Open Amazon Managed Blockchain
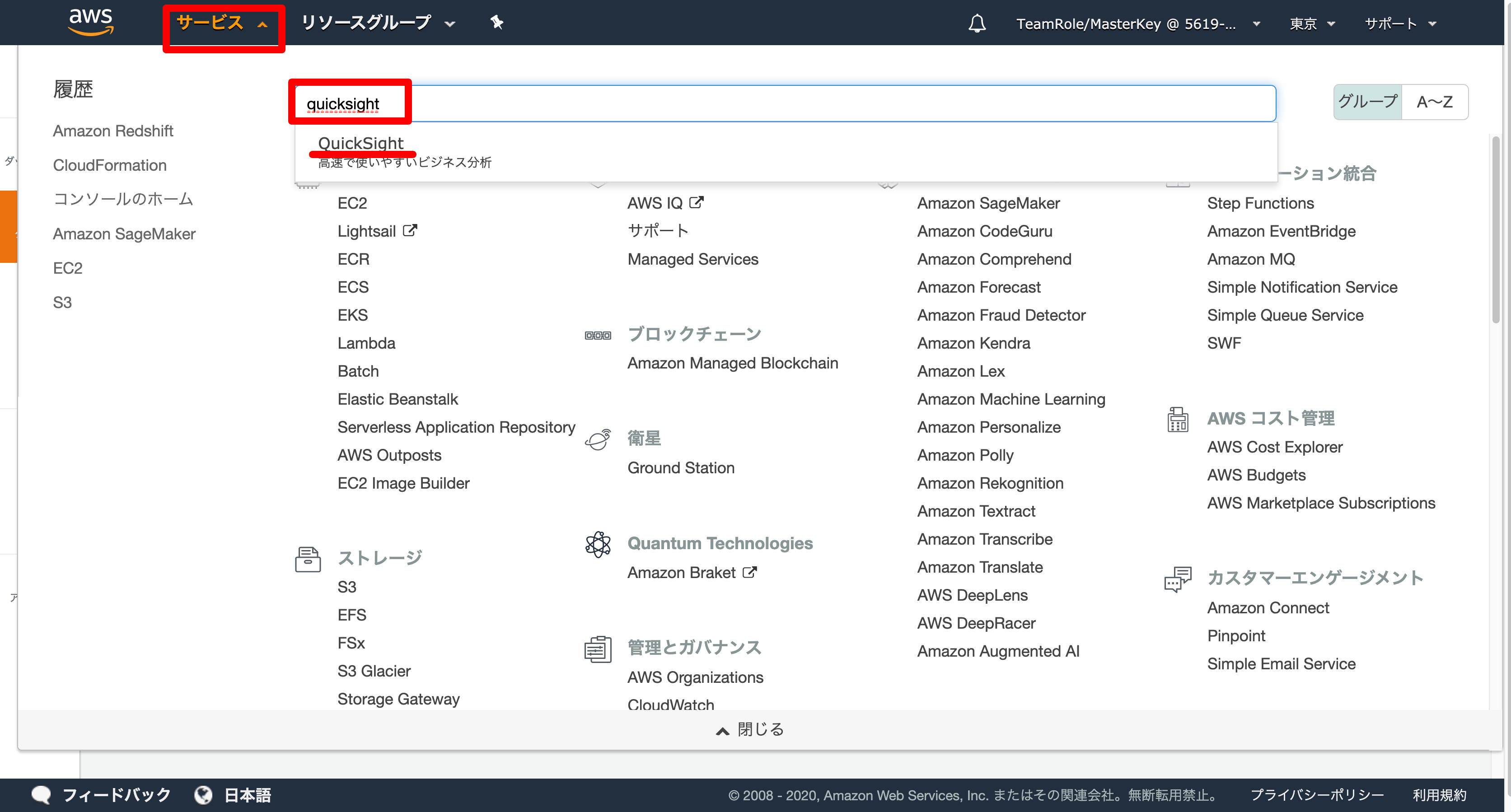The image size is (1511, 812). [733, 363]
